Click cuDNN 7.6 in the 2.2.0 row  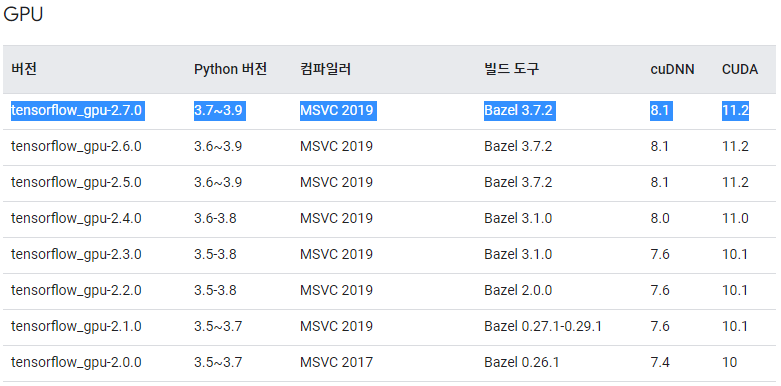(x=660, y=290)
